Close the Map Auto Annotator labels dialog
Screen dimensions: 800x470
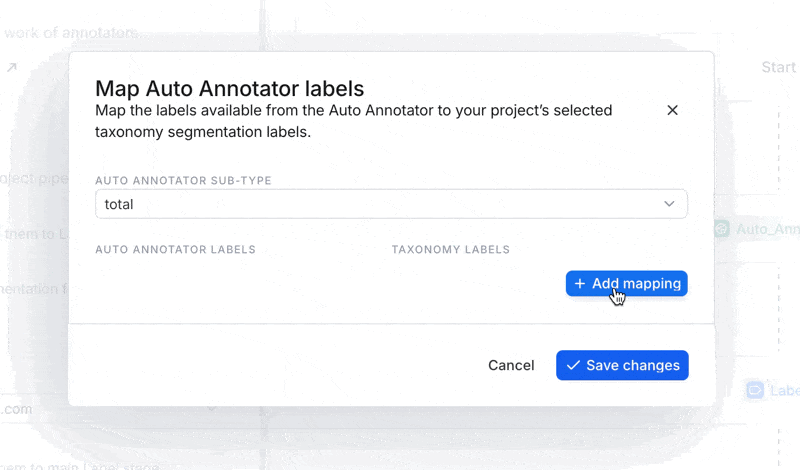point(672,110)
